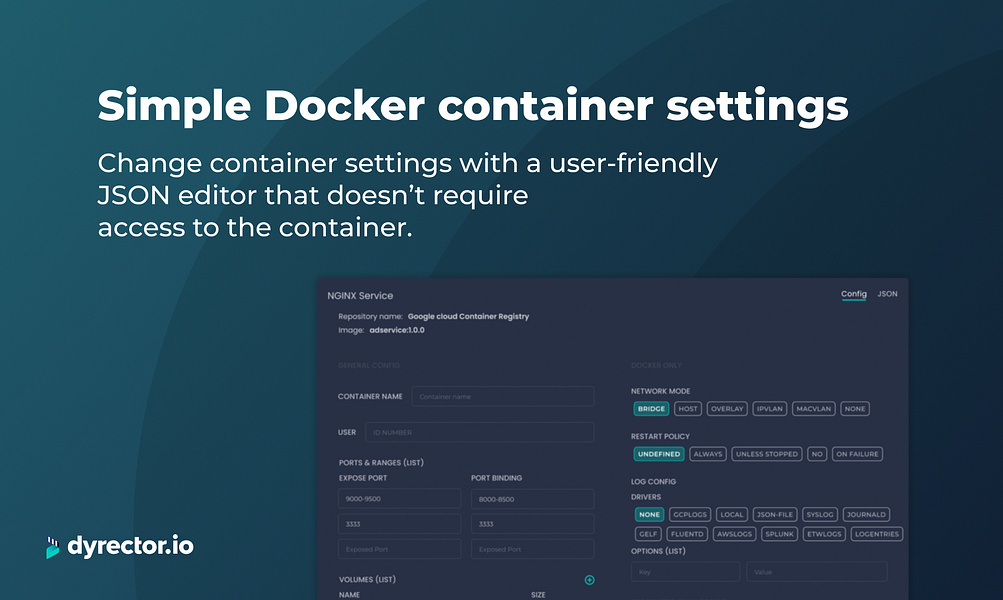Viewport: 1003px width, 600px height.
Task: Choose JSON-FILE log driver
Action: click(775, 514)
